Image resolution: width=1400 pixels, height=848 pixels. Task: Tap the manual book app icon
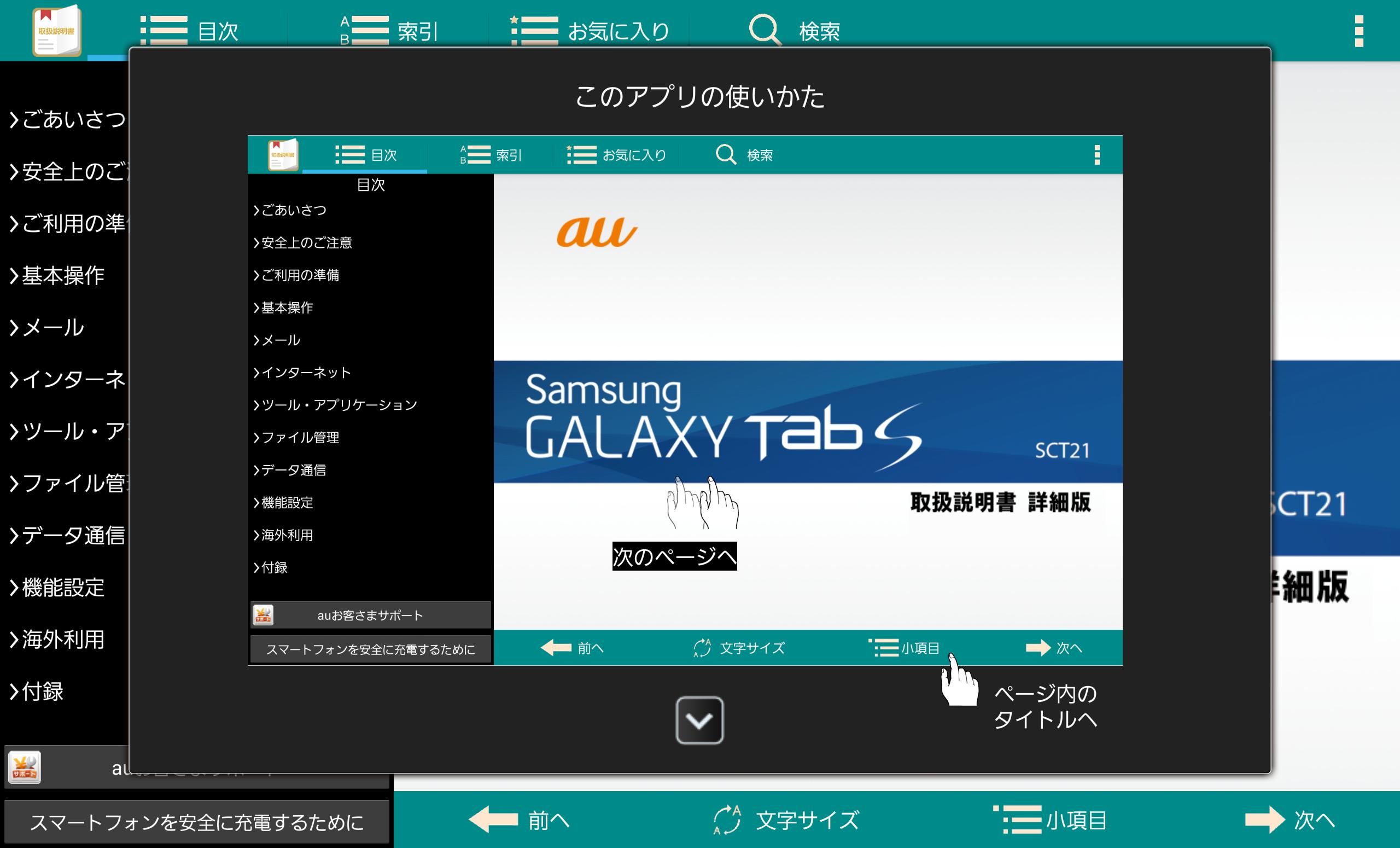56,31
